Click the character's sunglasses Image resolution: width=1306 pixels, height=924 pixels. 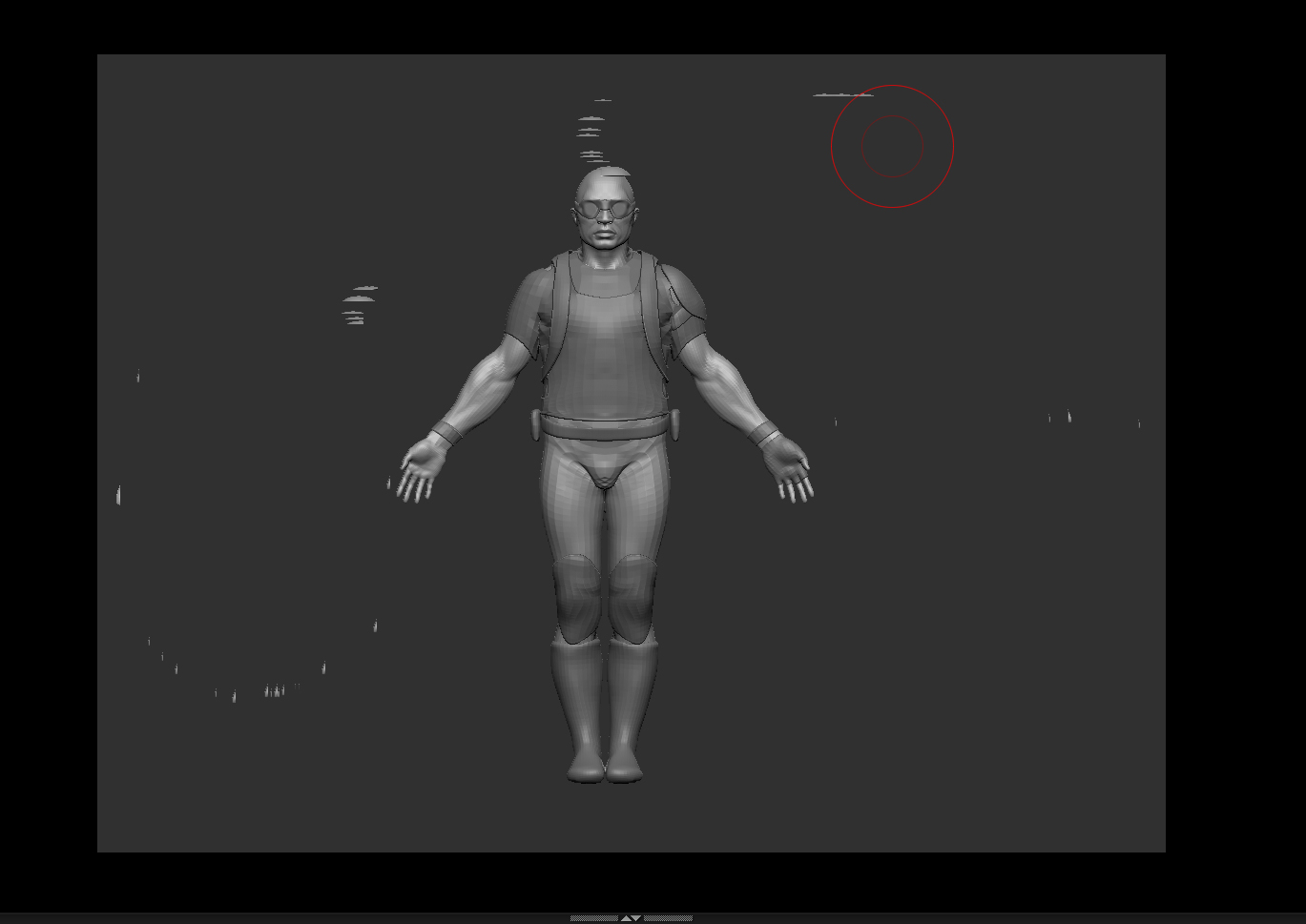tap(605, 205)
